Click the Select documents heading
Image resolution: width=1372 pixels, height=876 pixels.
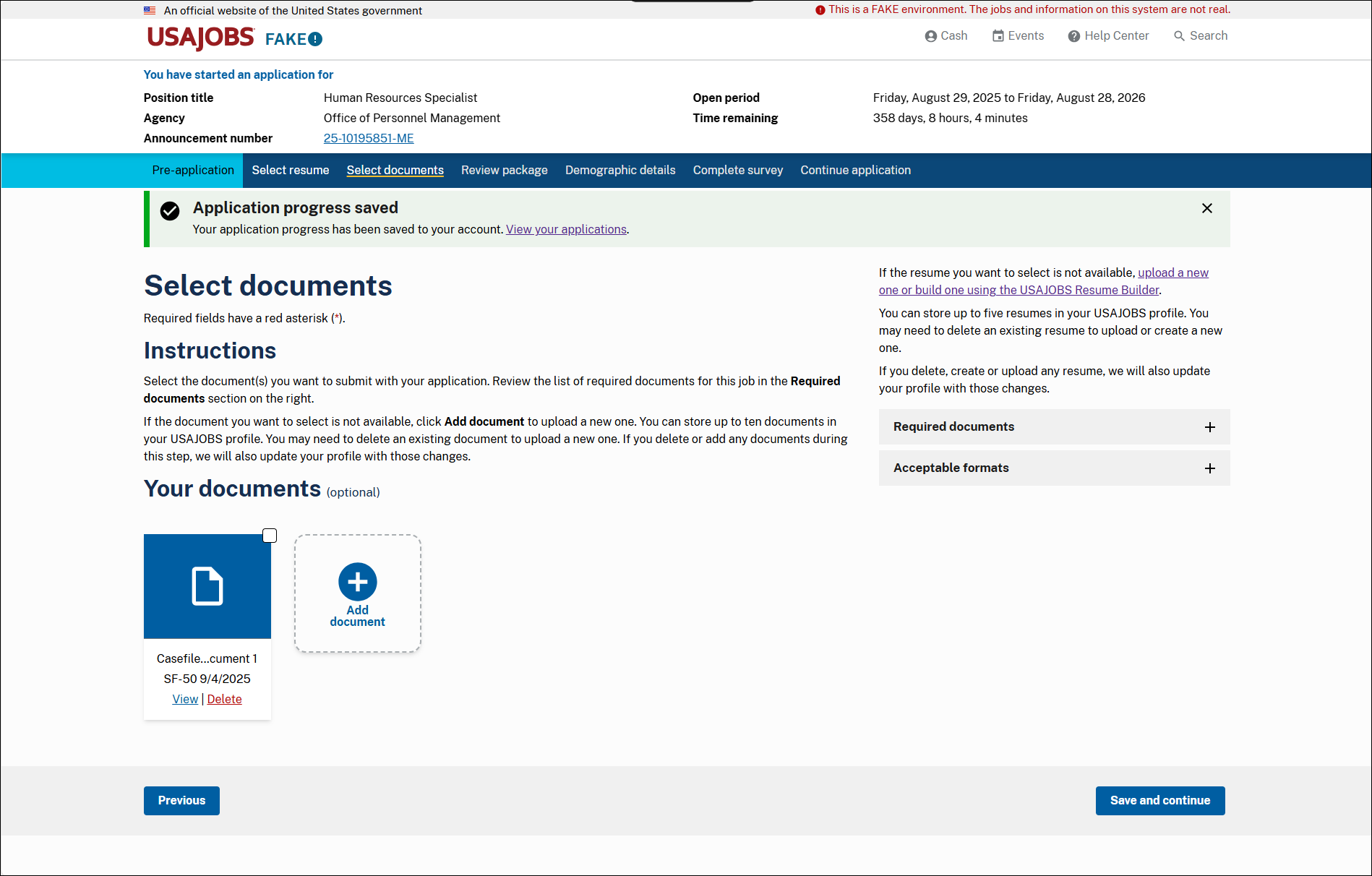[x=268, y=286]
